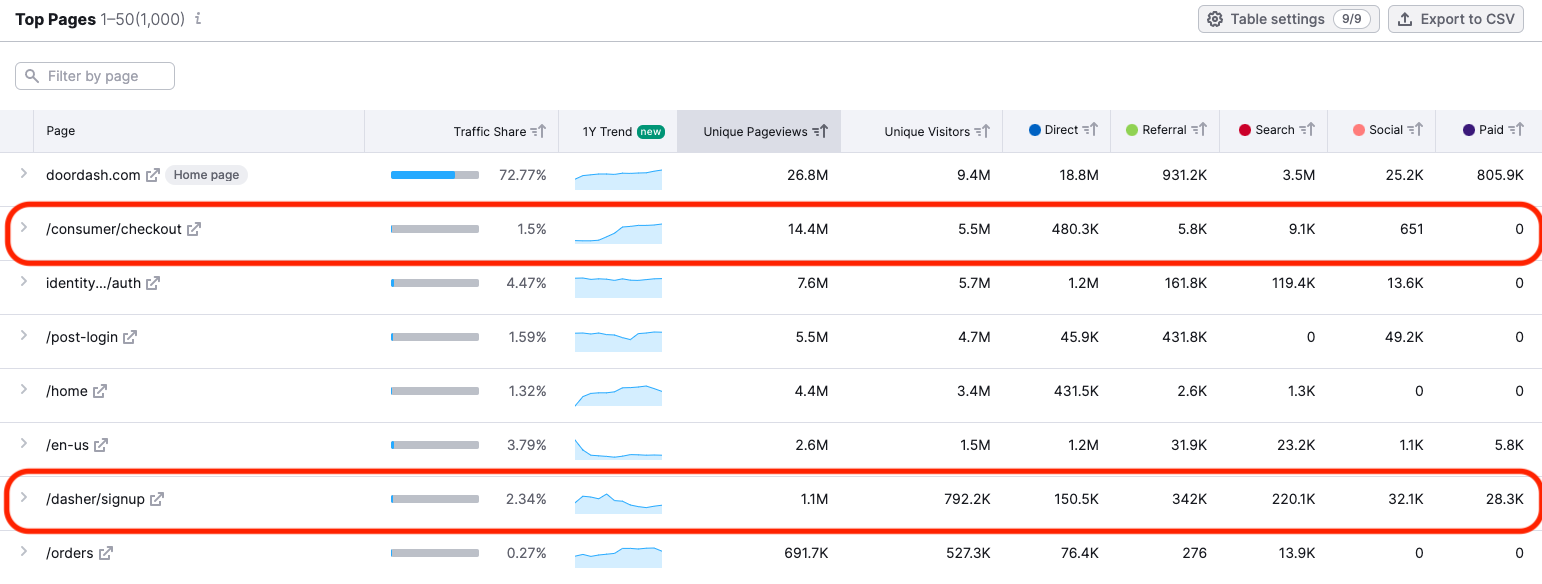Open /post-login external link icon
1542x584 pixels.
tap(130, 337)
